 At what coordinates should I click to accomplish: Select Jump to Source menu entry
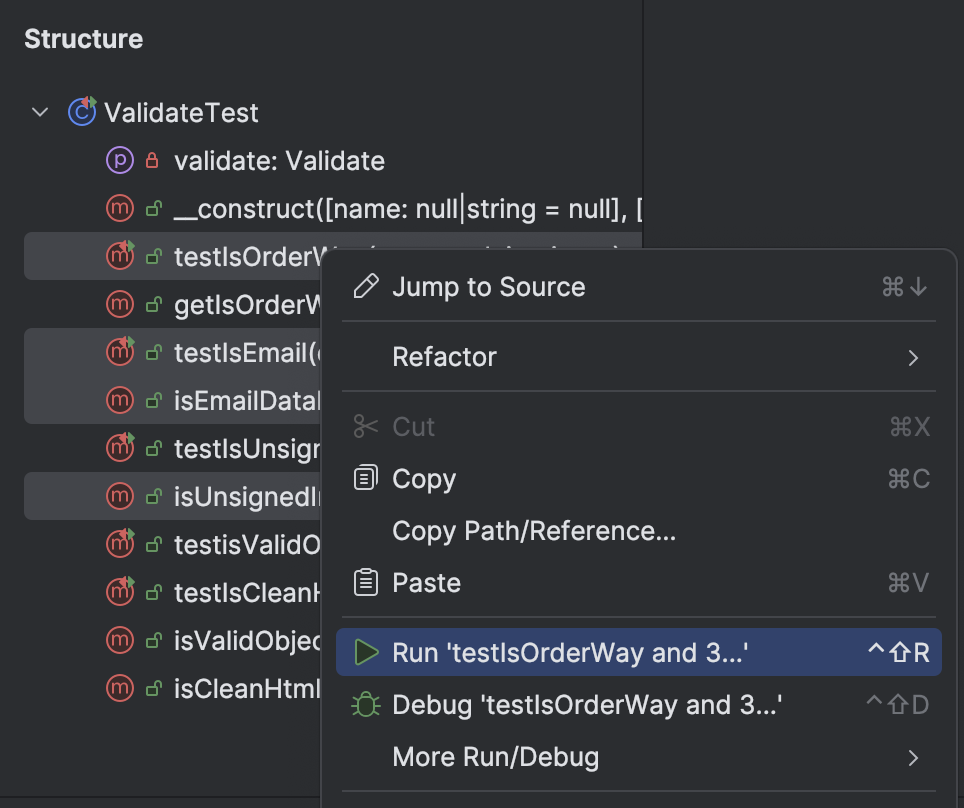coord(489,287)
